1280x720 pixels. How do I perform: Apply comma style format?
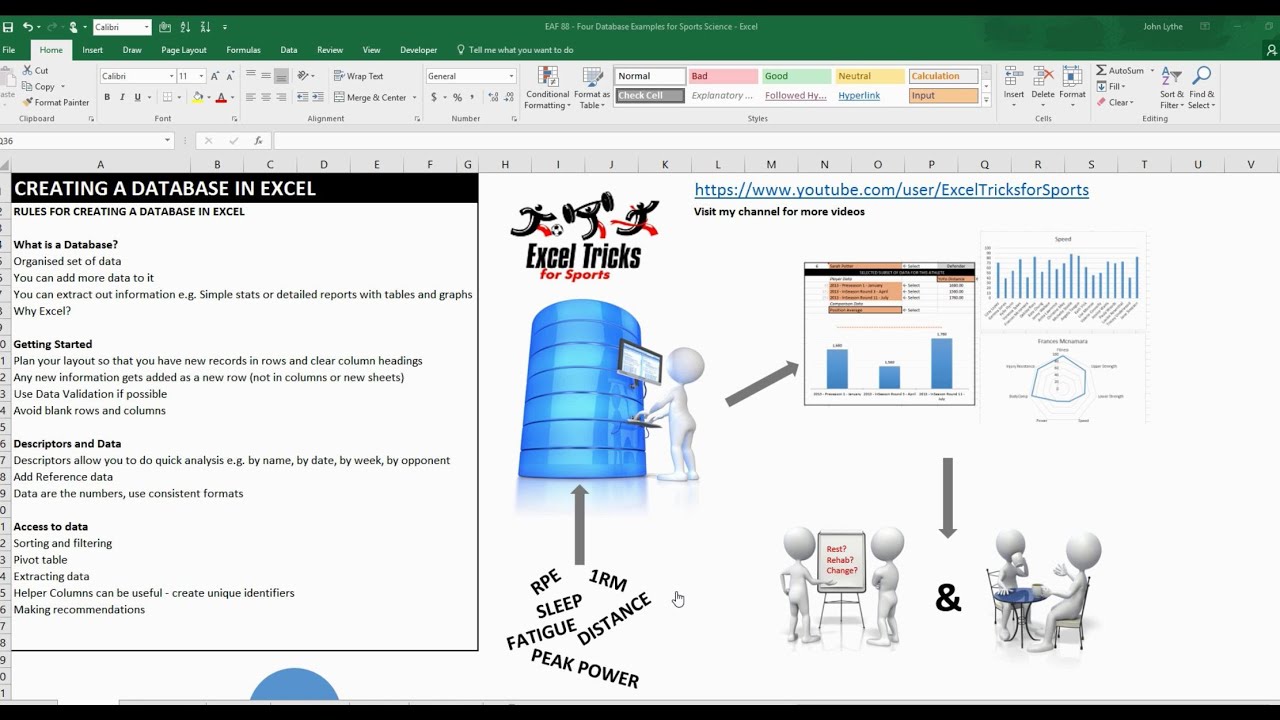(471, 97)
